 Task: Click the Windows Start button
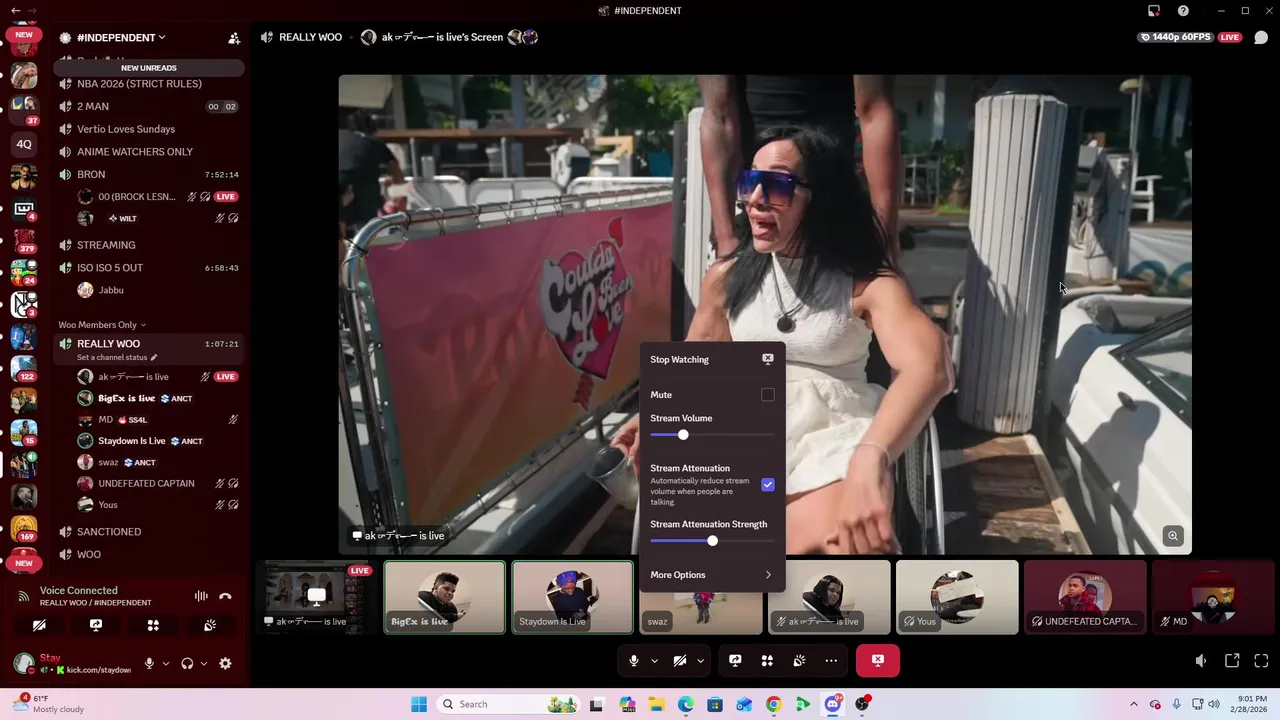pos(419,704)
